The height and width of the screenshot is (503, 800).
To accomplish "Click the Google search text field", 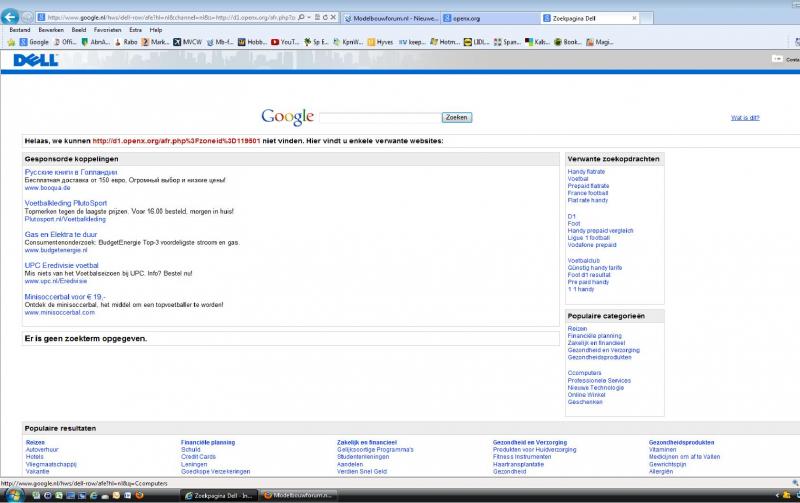I will pos(380,117).
